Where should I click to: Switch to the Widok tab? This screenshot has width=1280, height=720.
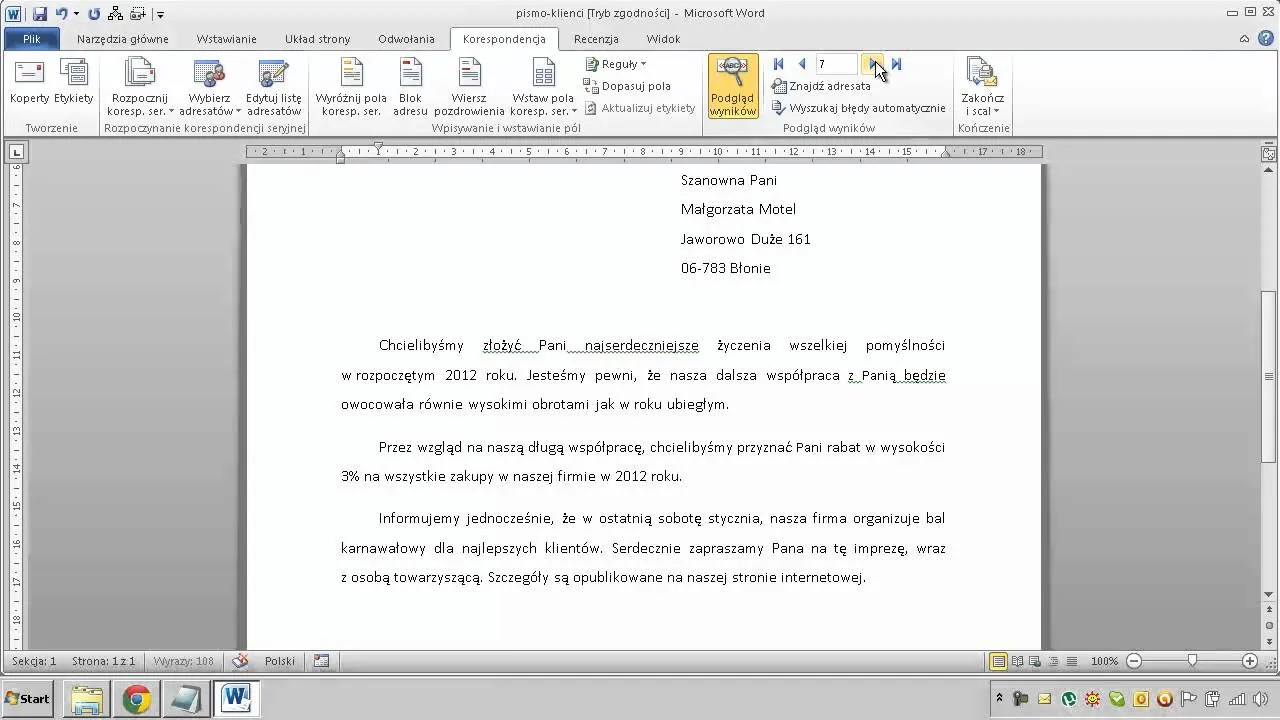click(x=663, y=39)
